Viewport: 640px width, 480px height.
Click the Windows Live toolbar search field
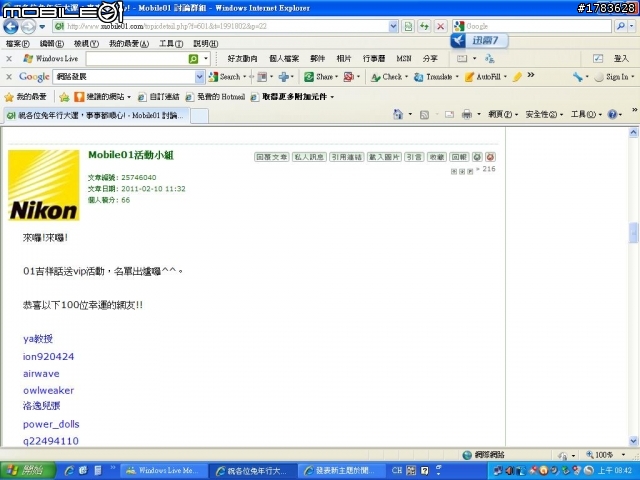click(136, 59)
